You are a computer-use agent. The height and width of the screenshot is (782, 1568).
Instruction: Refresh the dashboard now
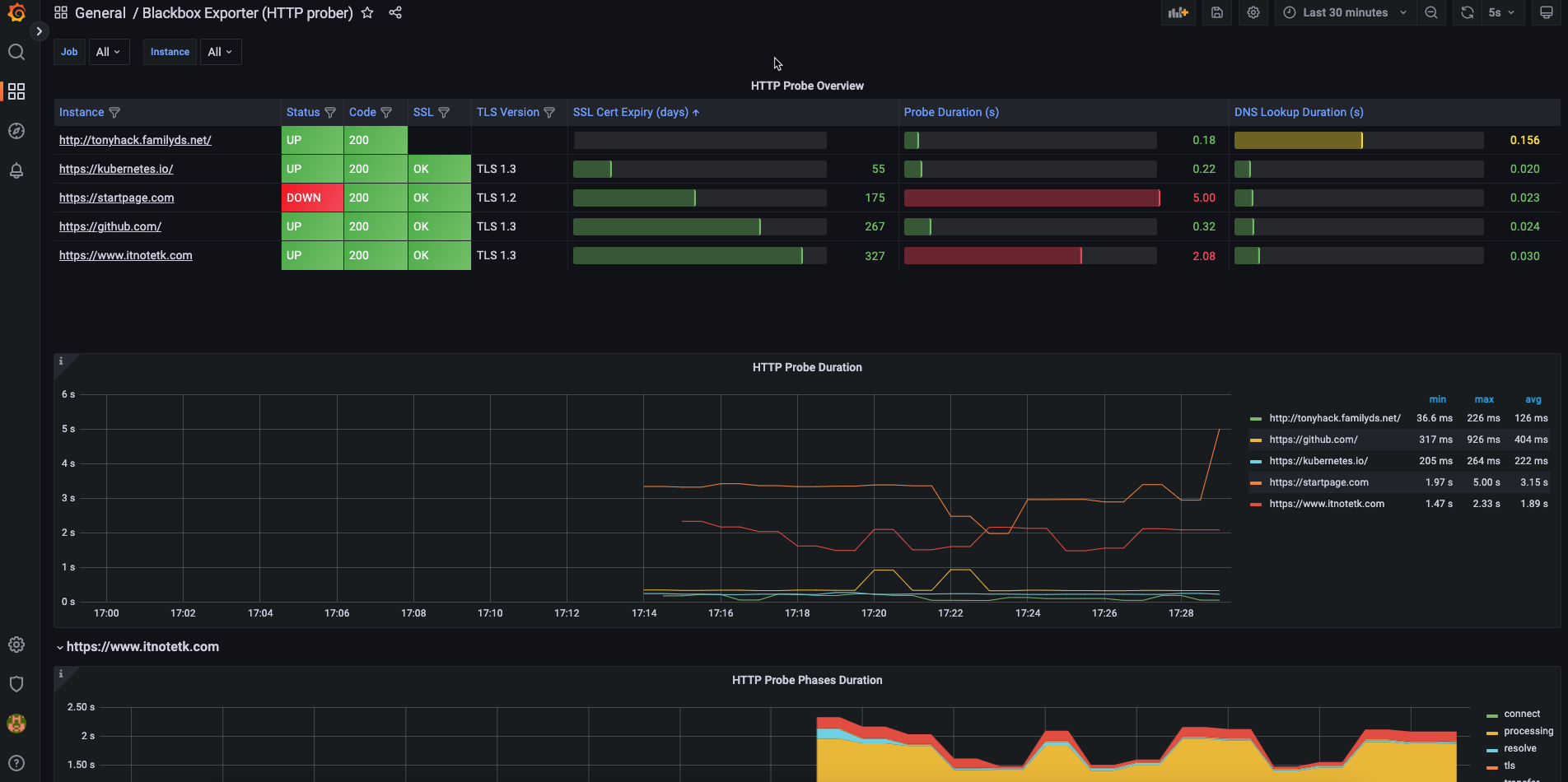tap(1468, 12)
